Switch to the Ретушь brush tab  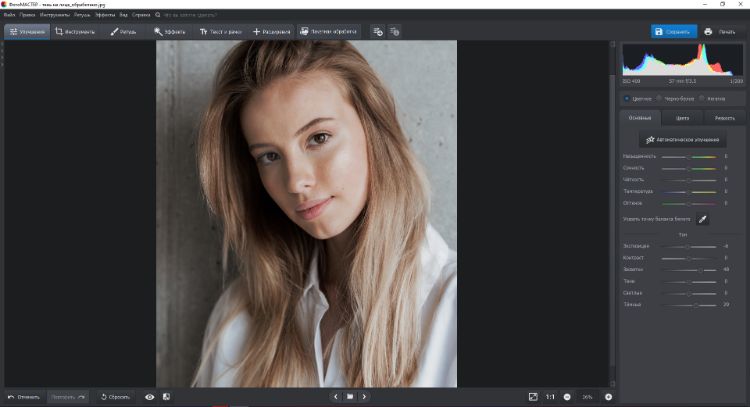[123, 32]
